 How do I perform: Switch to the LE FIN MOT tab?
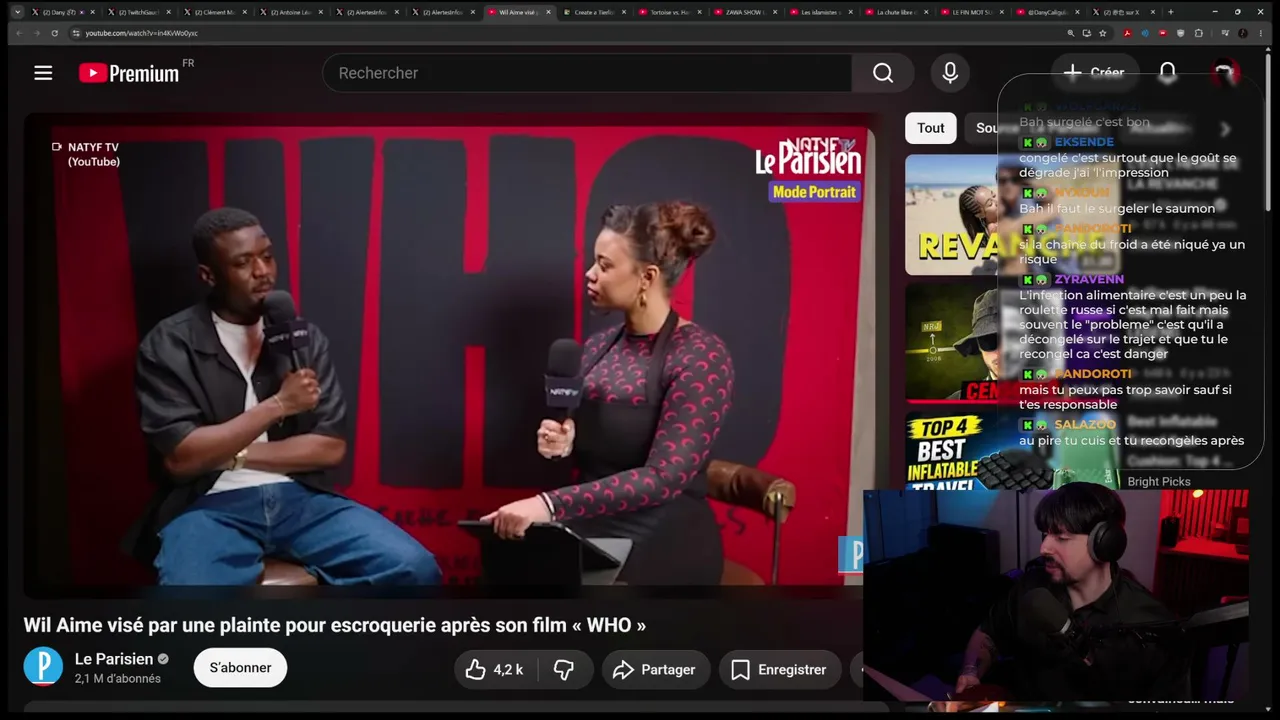974,12
